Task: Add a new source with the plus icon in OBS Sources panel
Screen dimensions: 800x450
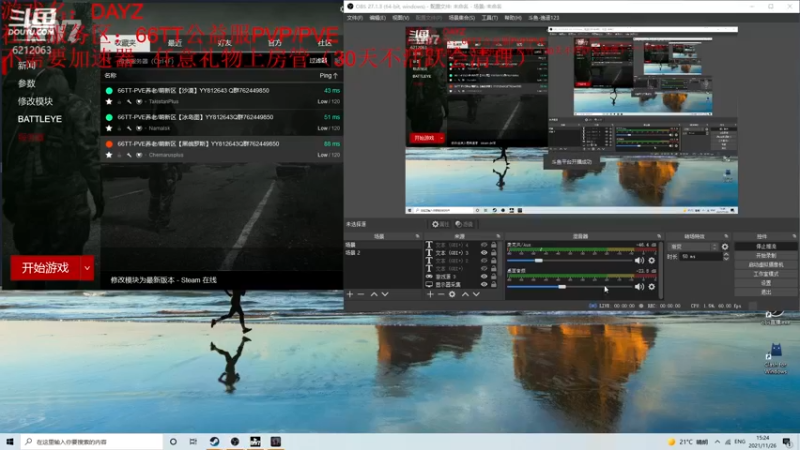Action: pyautogui.click(x=430, y=294)
